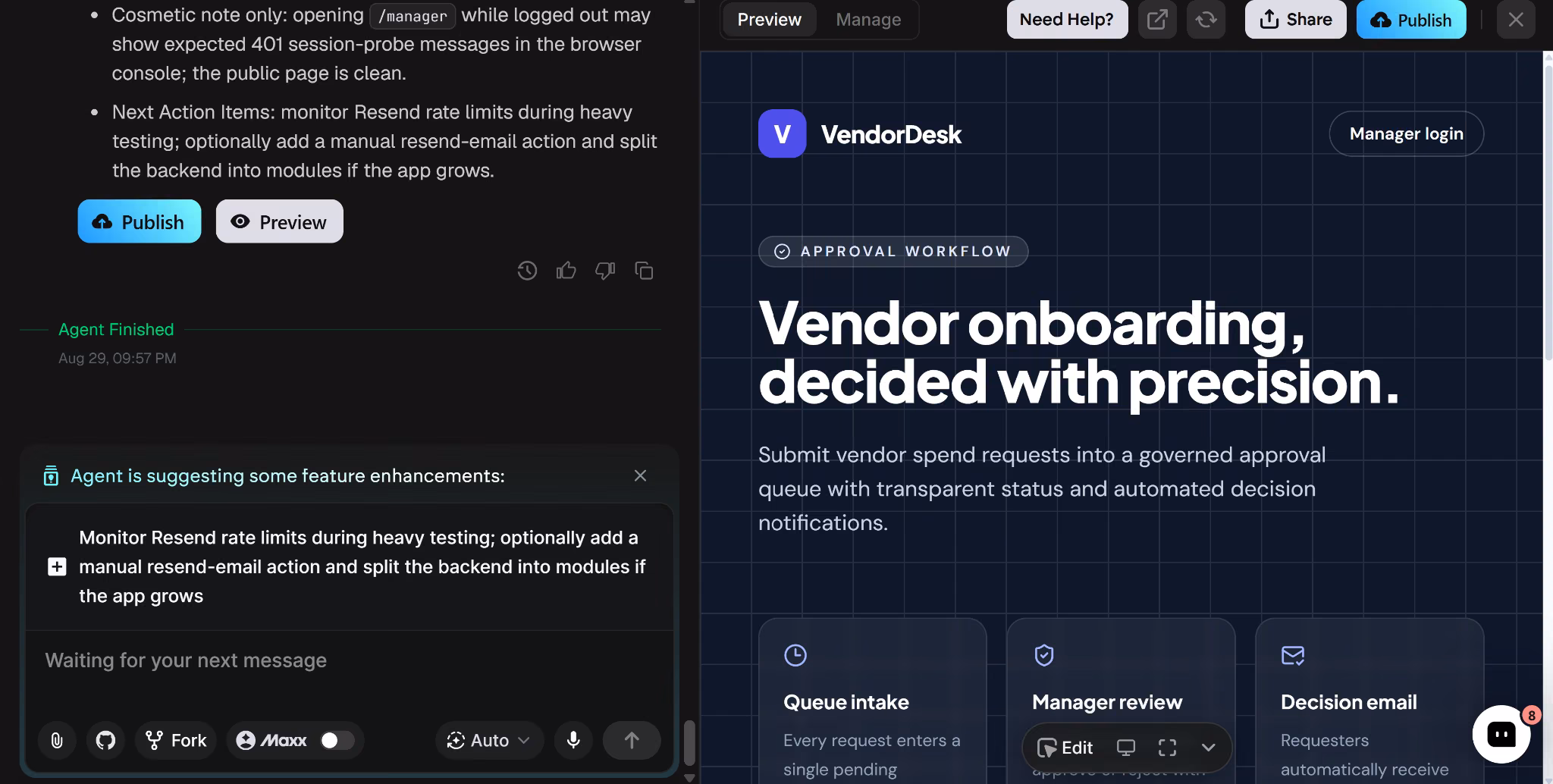The image size is (1553, 784).
Task: Close the preview panel
Action: pyautogui.click(x=1516, y=20)
